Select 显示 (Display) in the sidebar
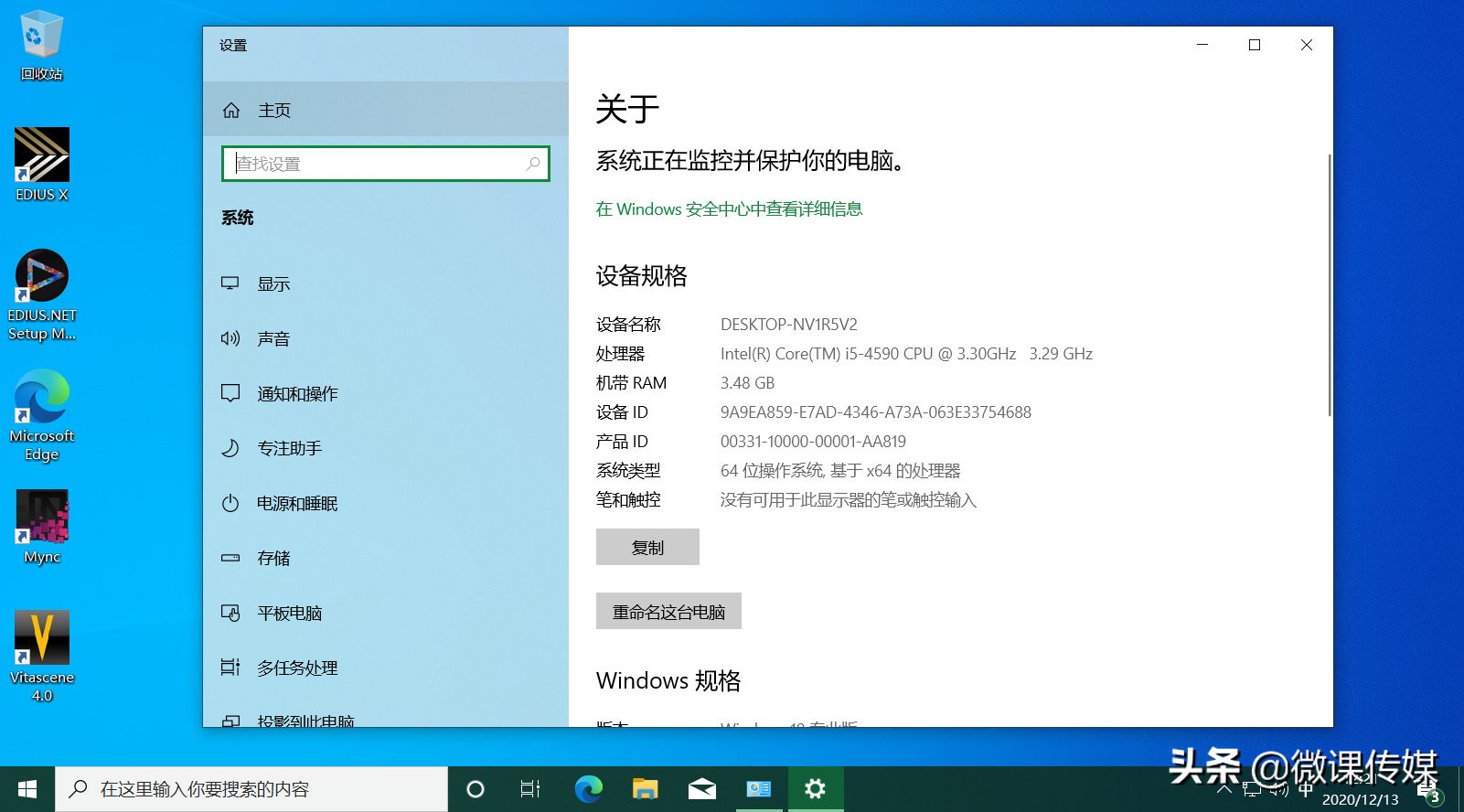1464x812 pixels. [x=273, y=284]
